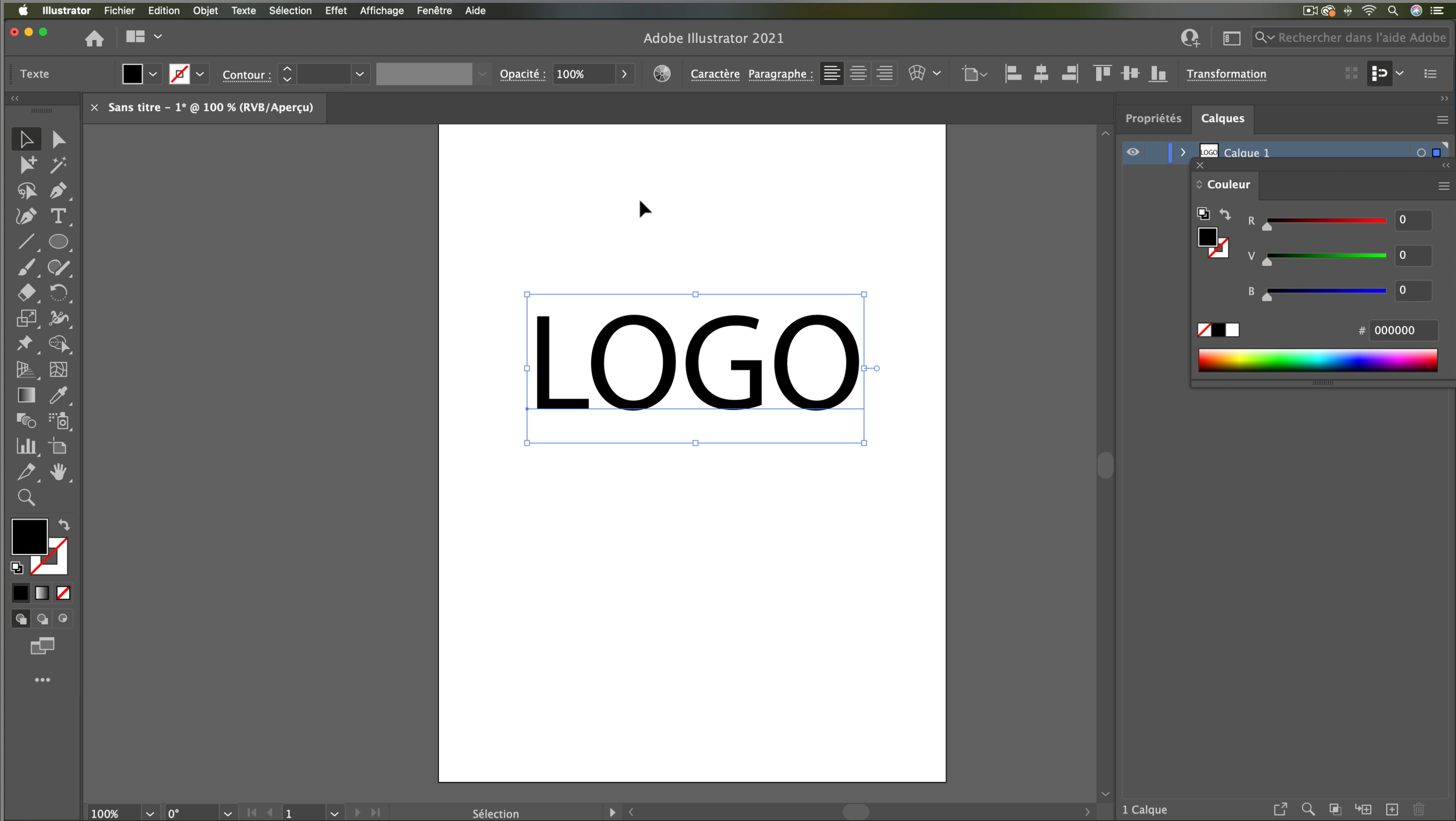Click the color spectrum bar
The height and width of the screenshot is (821, 1456).
(x=1317, y=360)
